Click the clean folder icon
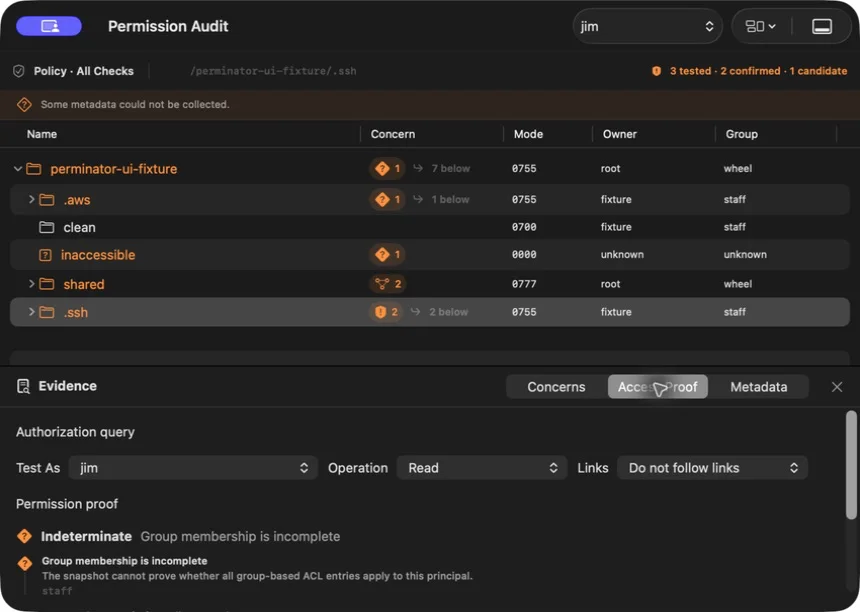This screenshot has height=612, width=860. pos(47,227)
